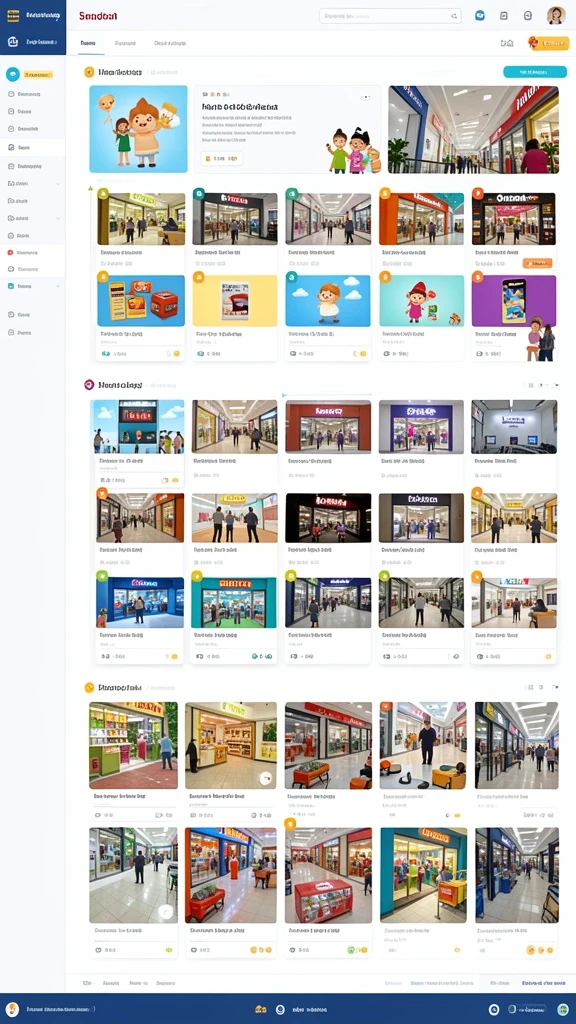Switch to the second tab below the page title

point(125,43)
